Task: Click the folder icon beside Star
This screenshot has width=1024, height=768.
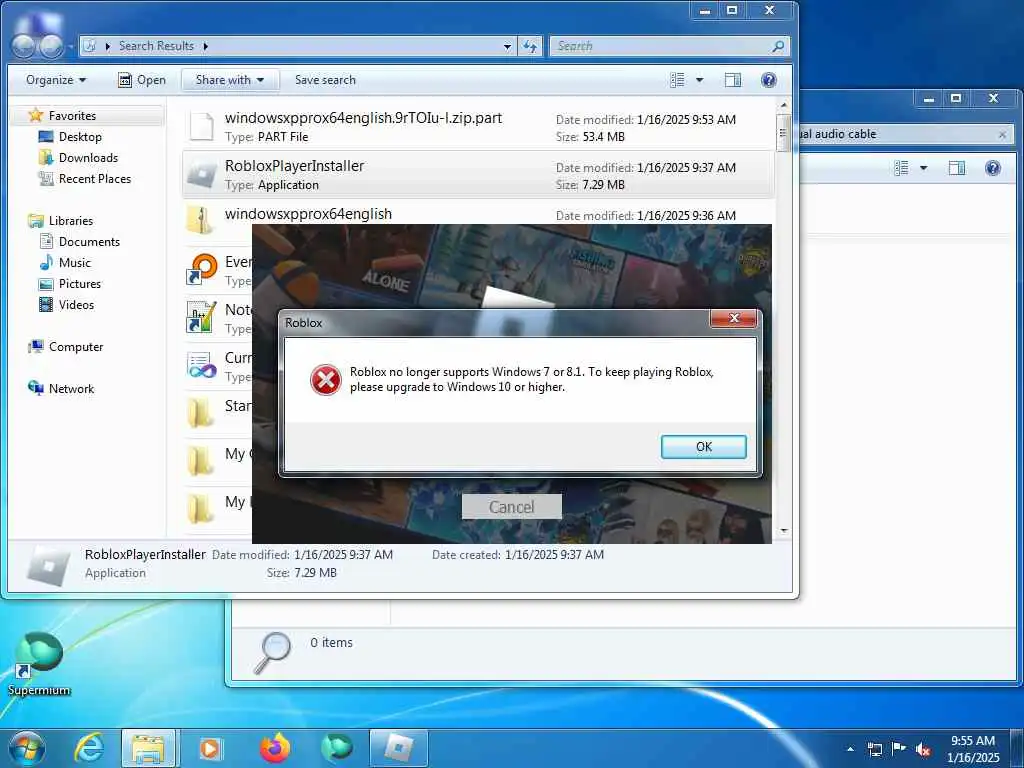Action: click(x=200, y=413)
